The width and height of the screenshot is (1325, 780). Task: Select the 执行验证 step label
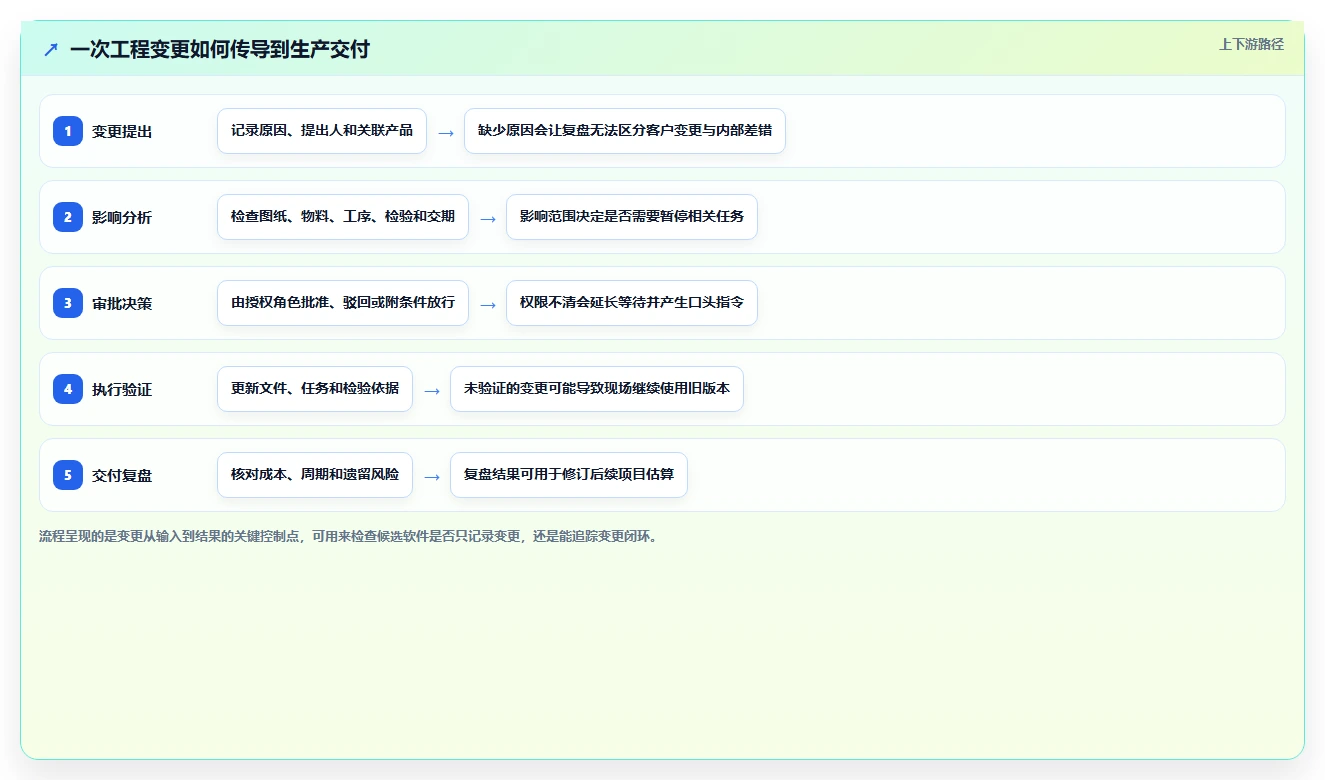122,389
